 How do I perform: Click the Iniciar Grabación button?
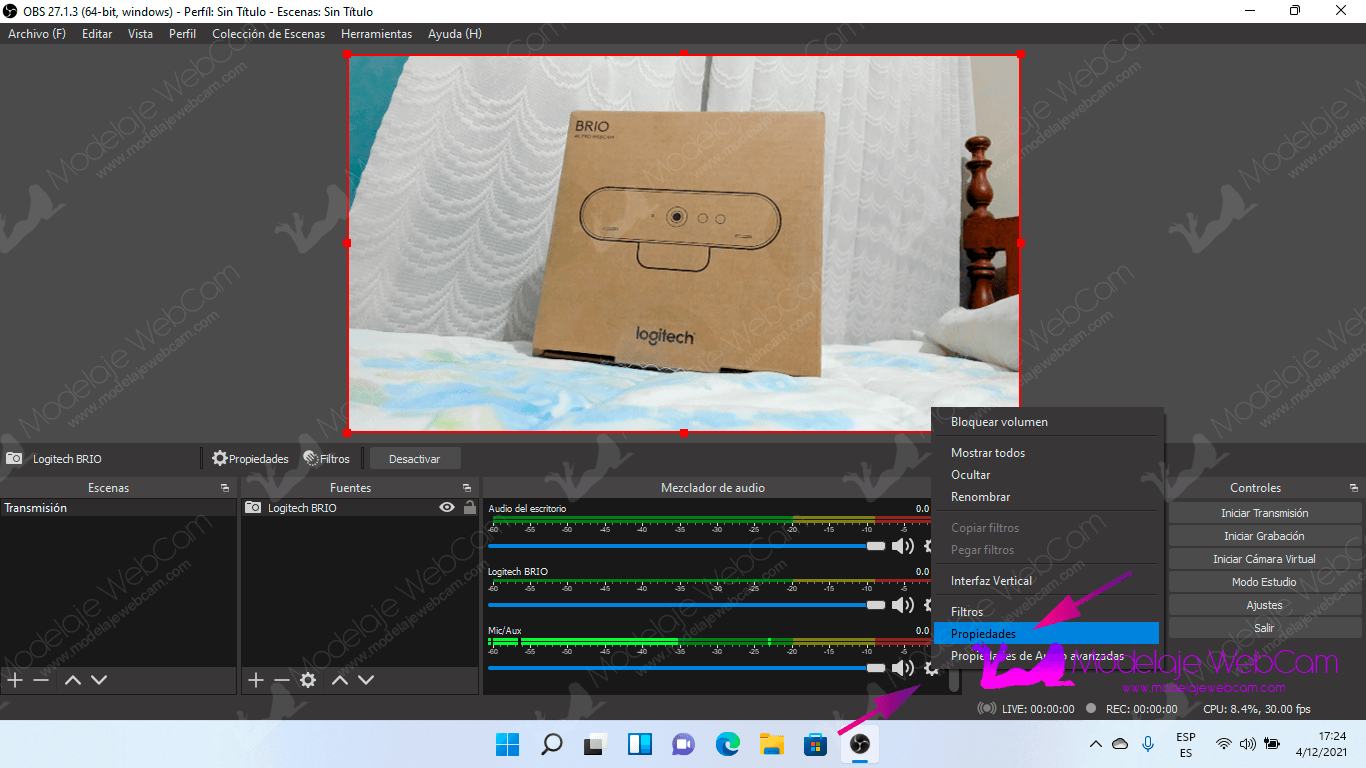(x=1264, y=536)
